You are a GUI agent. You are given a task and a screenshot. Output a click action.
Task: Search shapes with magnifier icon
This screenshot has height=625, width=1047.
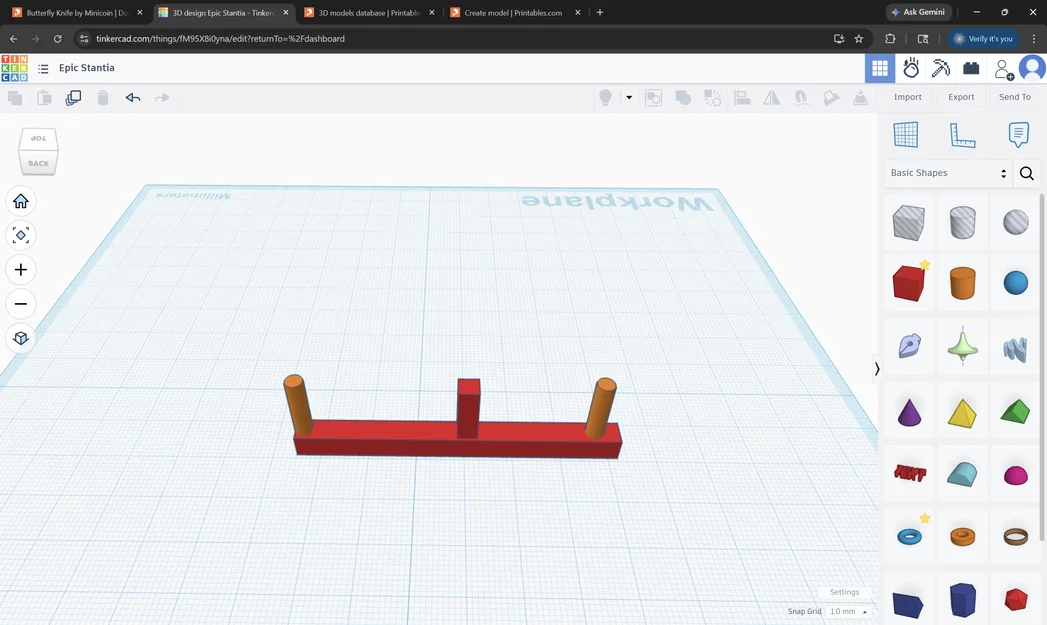click(1027, 174)
